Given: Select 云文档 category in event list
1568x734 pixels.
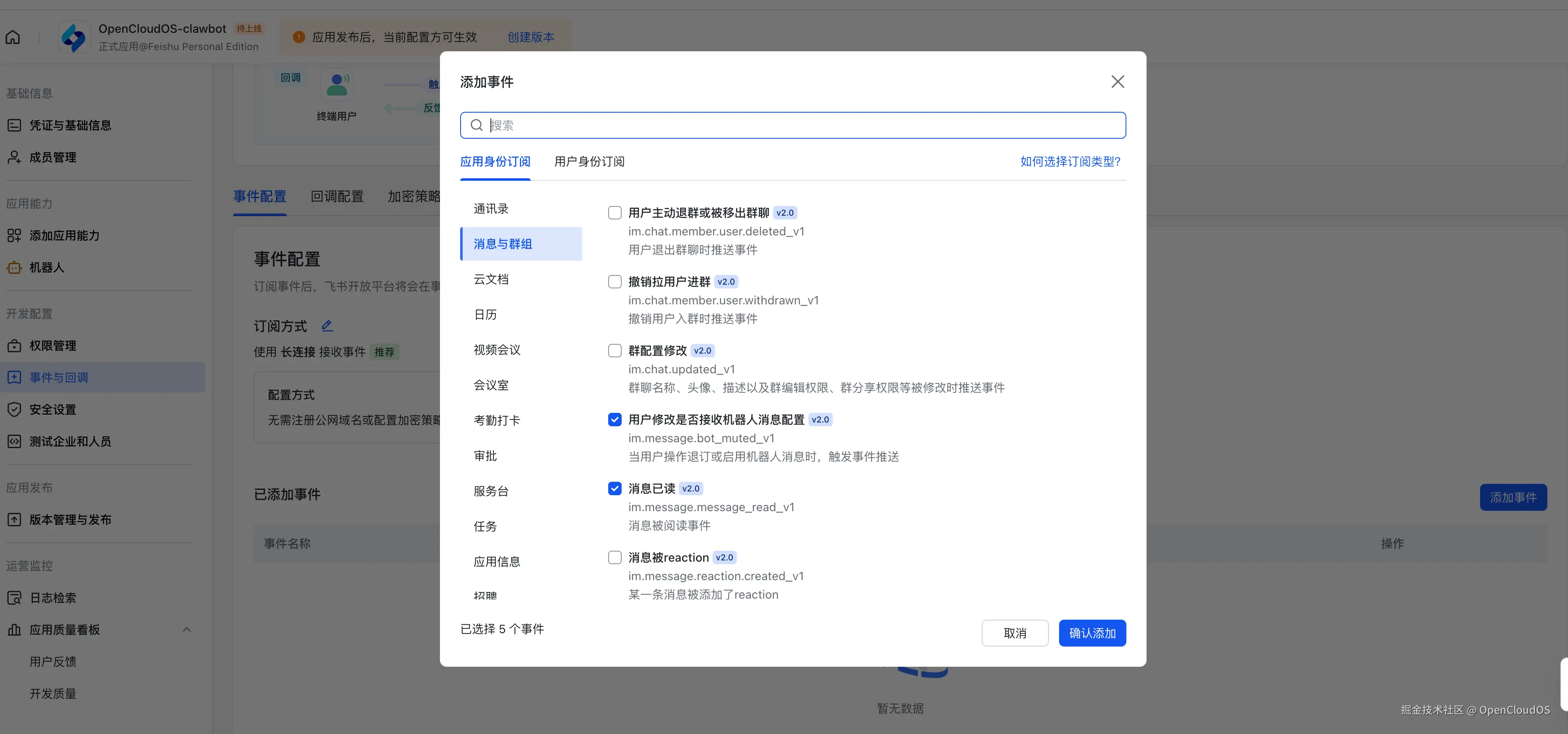Looking at the screenshot, I should click(491, 280).
